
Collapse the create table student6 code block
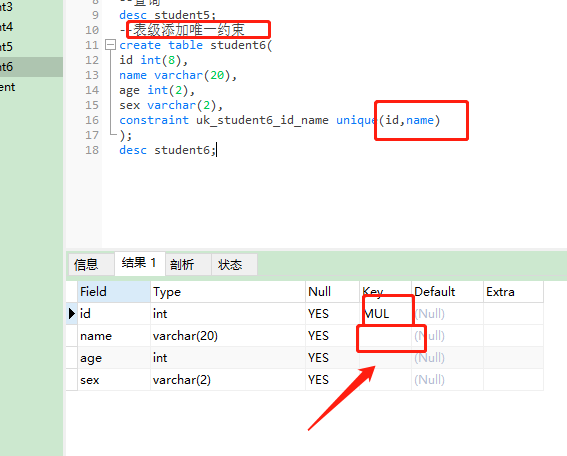[110, 45]
